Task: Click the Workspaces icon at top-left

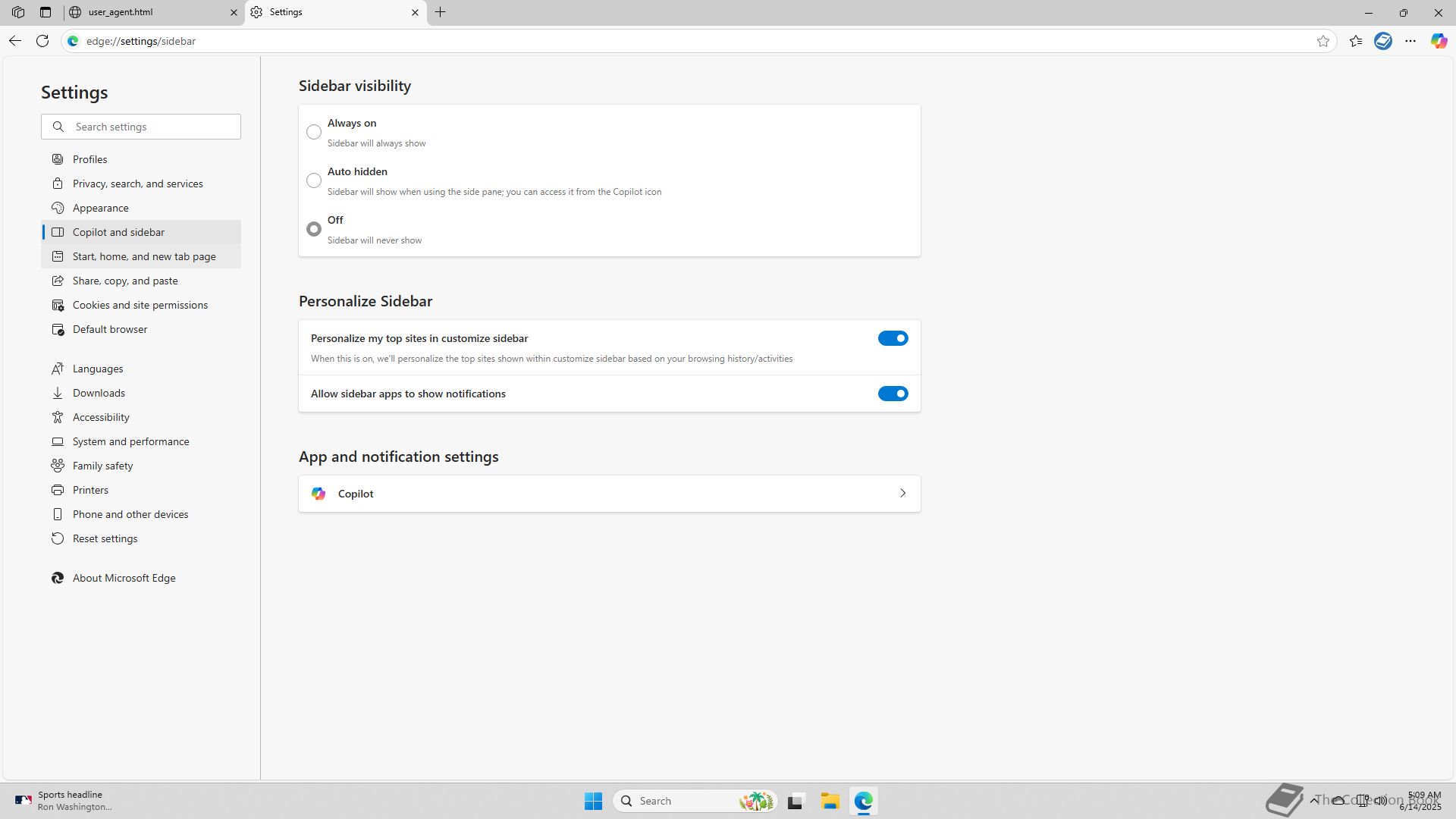Action: (18, 12)
